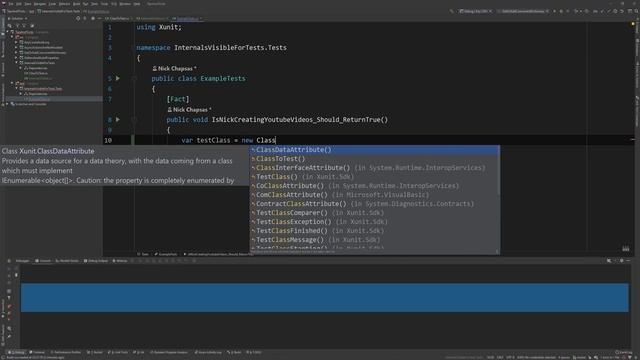Open the Edit menu
640x360 pixels.
click(19, 4)
